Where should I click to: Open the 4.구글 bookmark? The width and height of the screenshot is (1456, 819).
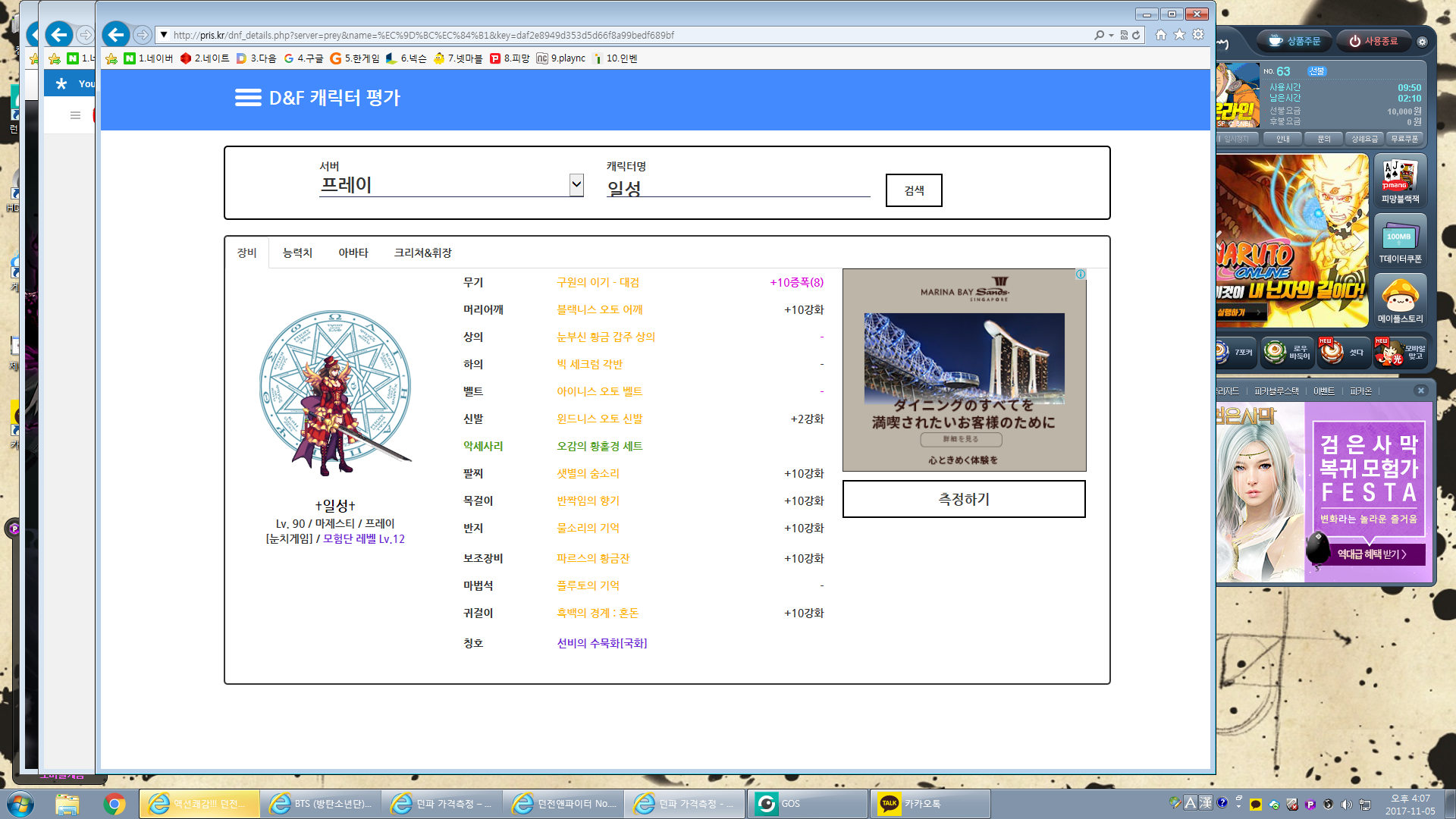click(303, 58)
